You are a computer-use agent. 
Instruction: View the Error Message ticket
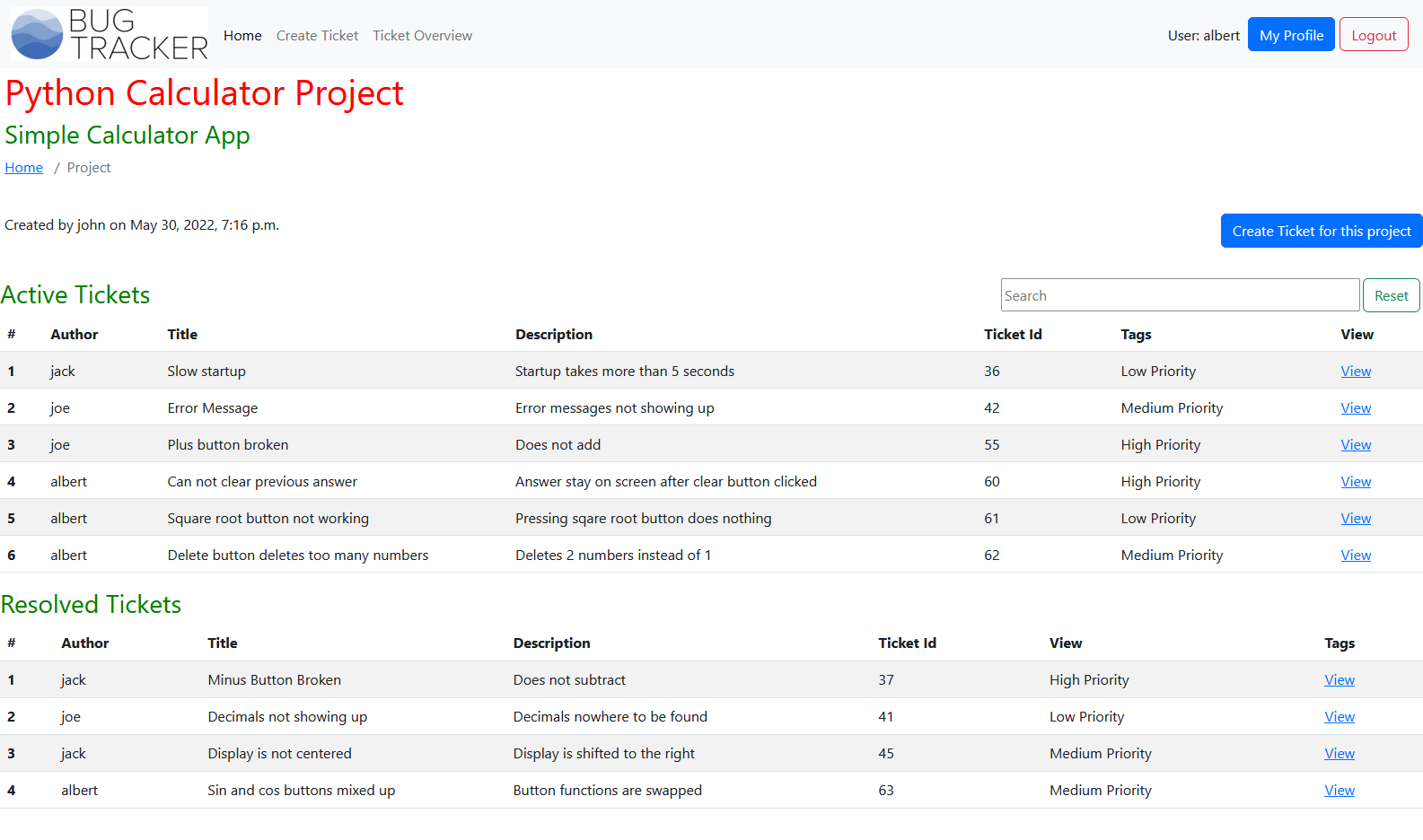tap(1356, 408)
